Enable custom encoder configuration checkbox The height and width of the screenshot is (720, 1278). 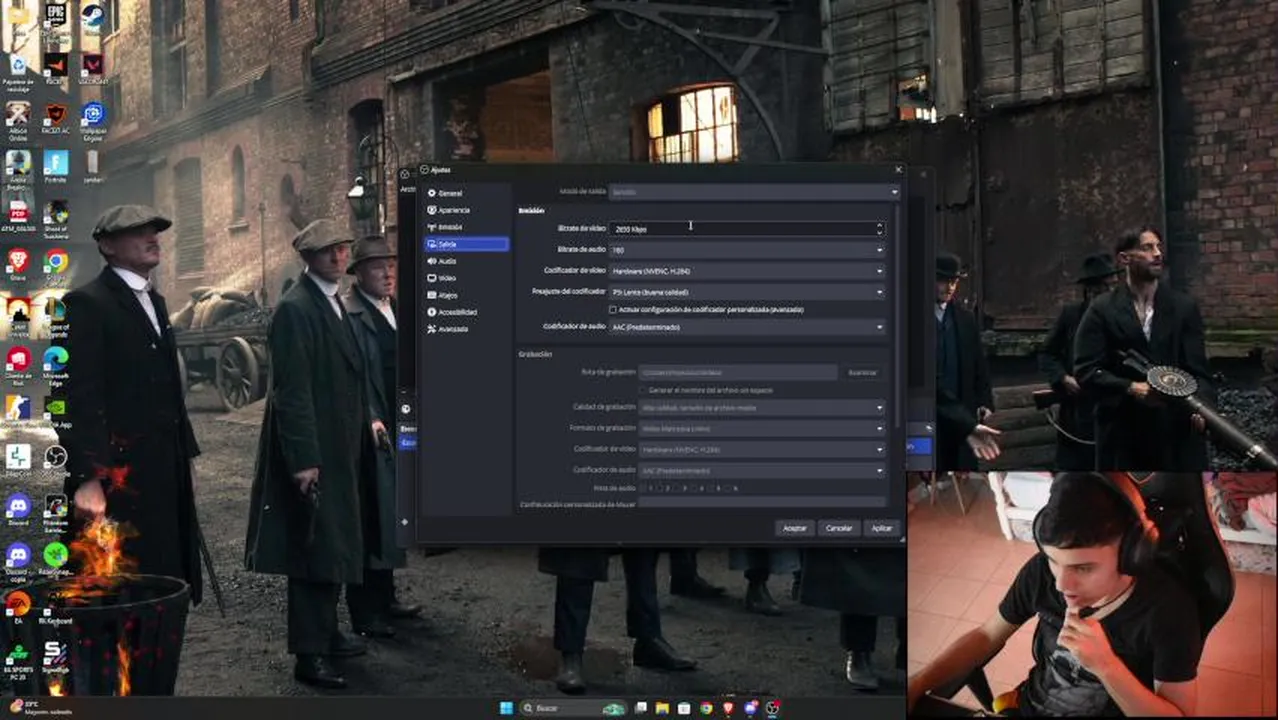click(x=613, y=310)
